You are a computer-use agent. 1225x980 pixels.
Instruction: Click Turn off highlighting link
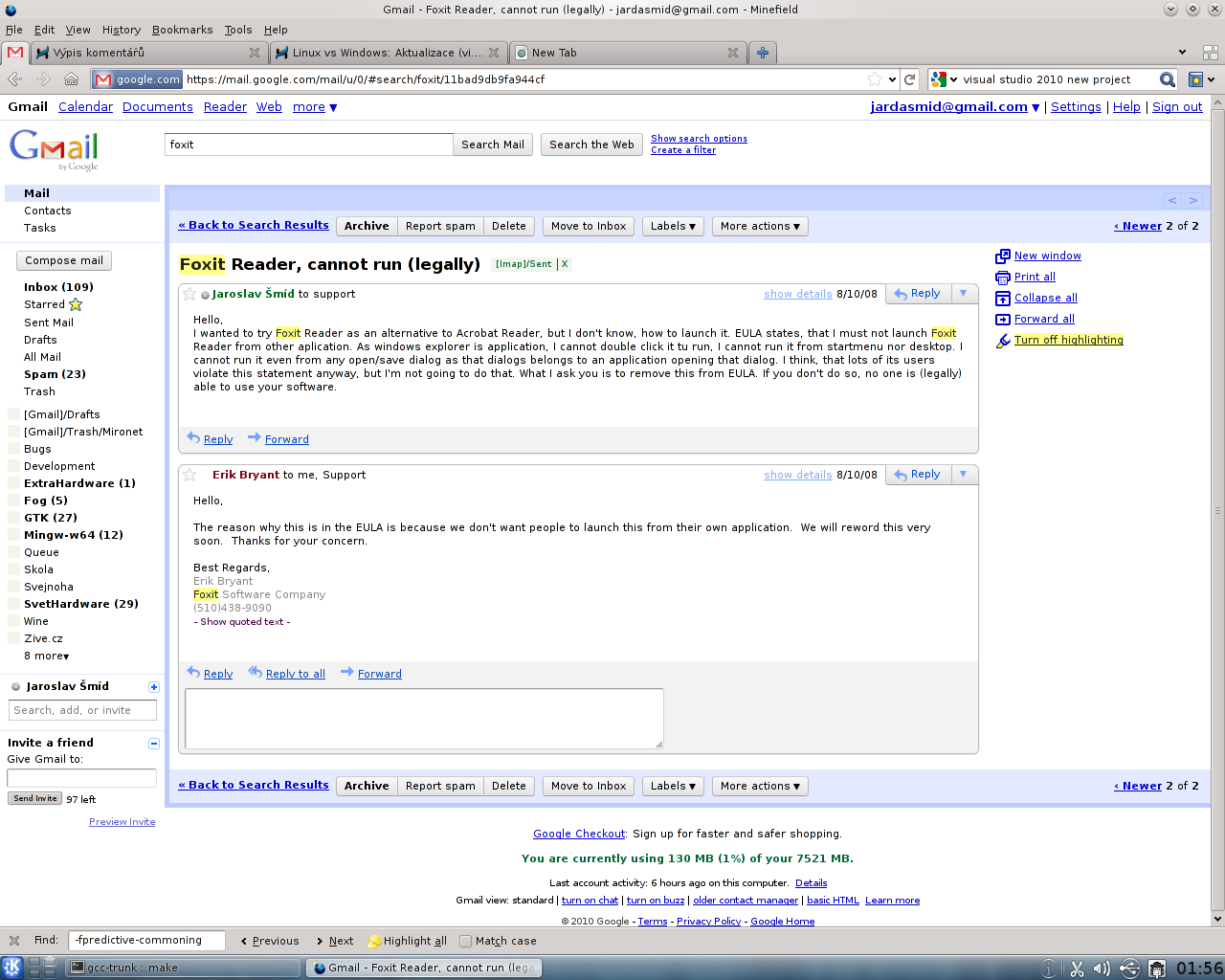click(x=1069, y=340)
